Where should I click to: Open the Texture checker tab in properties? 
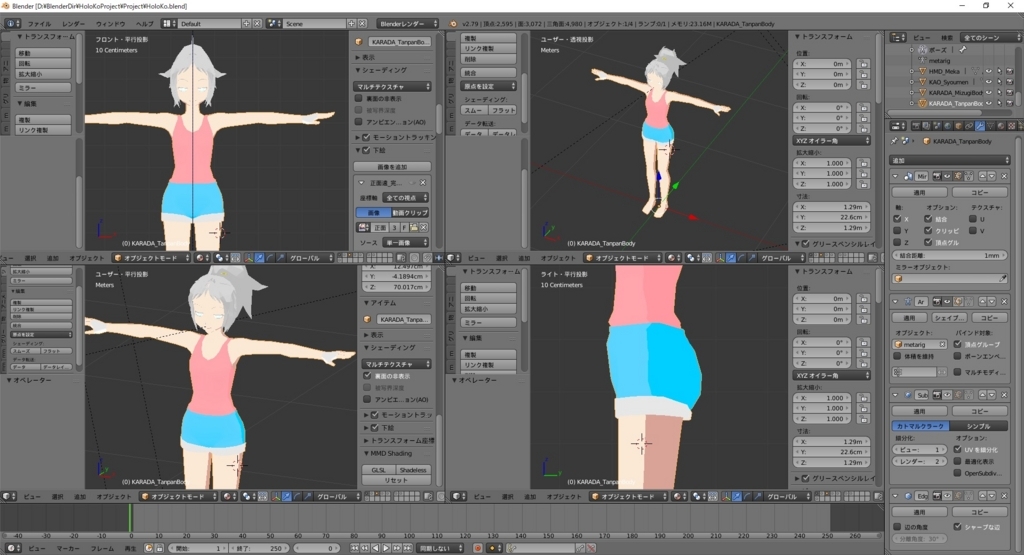tap(1011, 125)
